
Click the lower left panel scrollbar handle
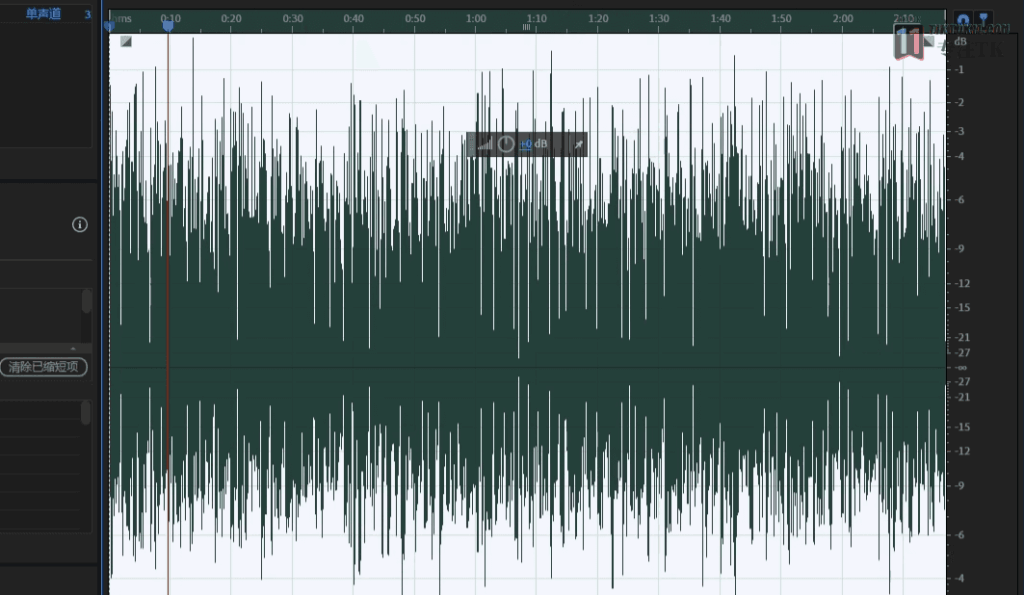point(87,411)
